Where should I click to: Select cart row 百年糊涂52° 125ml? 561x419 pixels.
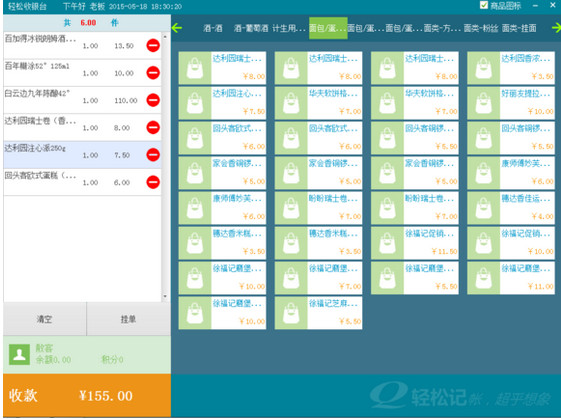coord(82,73)
